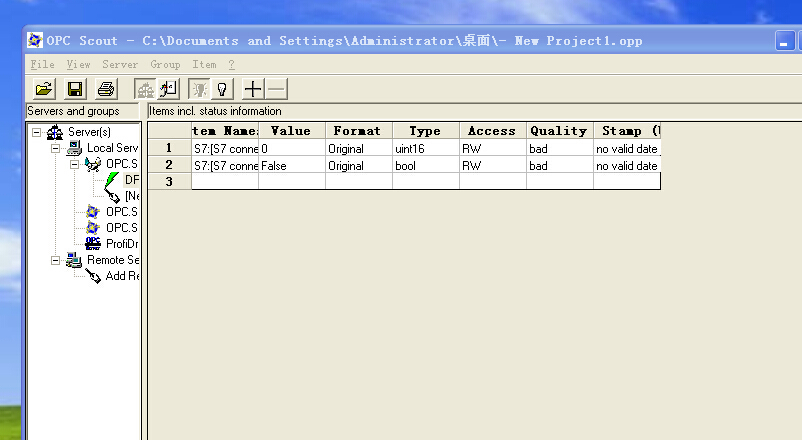Click the S7:[S7 conne cell in the bool row
The height and width of the screenshot is (440, 802).
click(x=225, y=165)
